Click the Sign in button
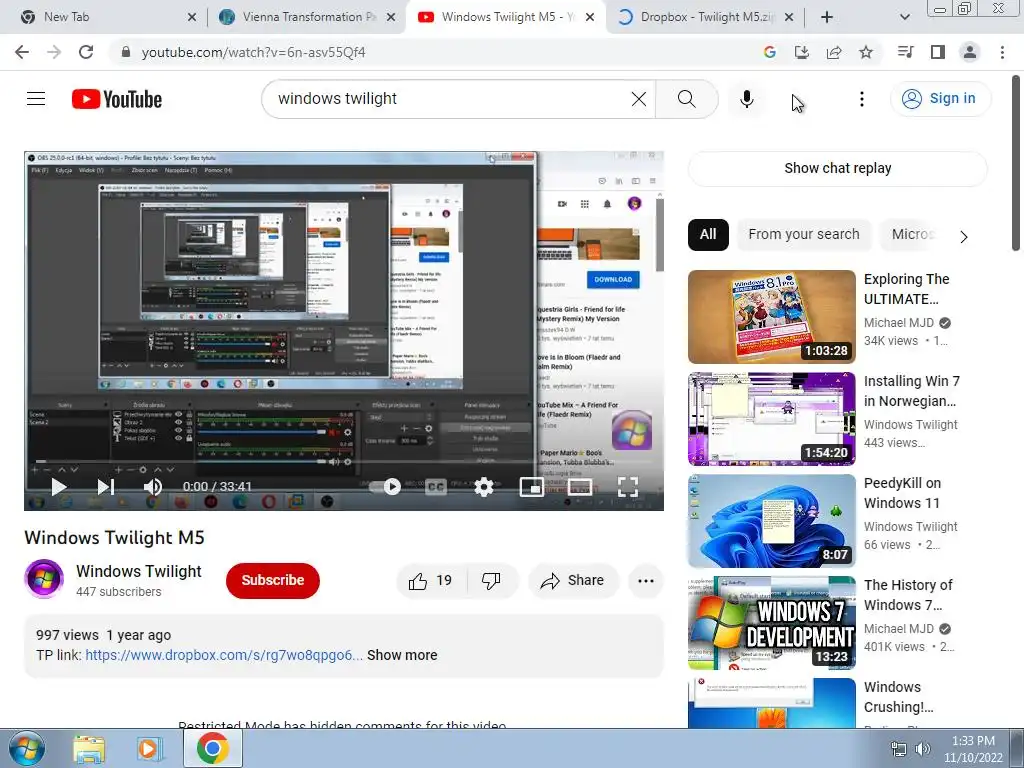 click(x=940, y=99)
